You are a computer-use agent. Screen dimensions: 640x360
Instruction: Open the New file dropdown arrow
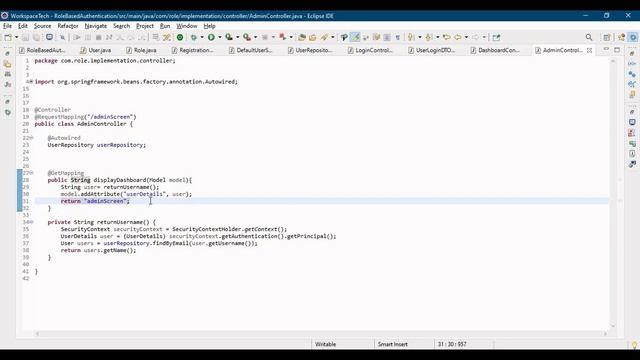click(16, 37)
